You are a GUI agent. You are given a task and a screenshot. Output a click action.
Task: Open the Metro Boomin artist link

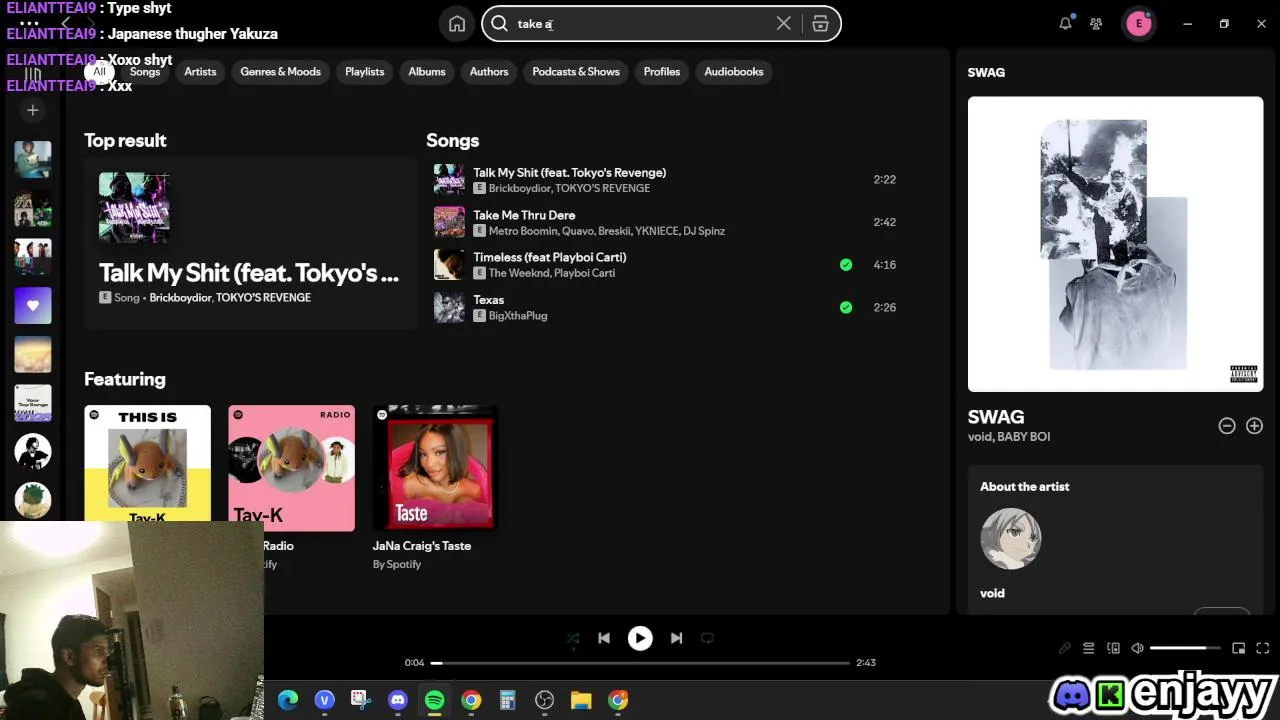click(x=522, y=231)
